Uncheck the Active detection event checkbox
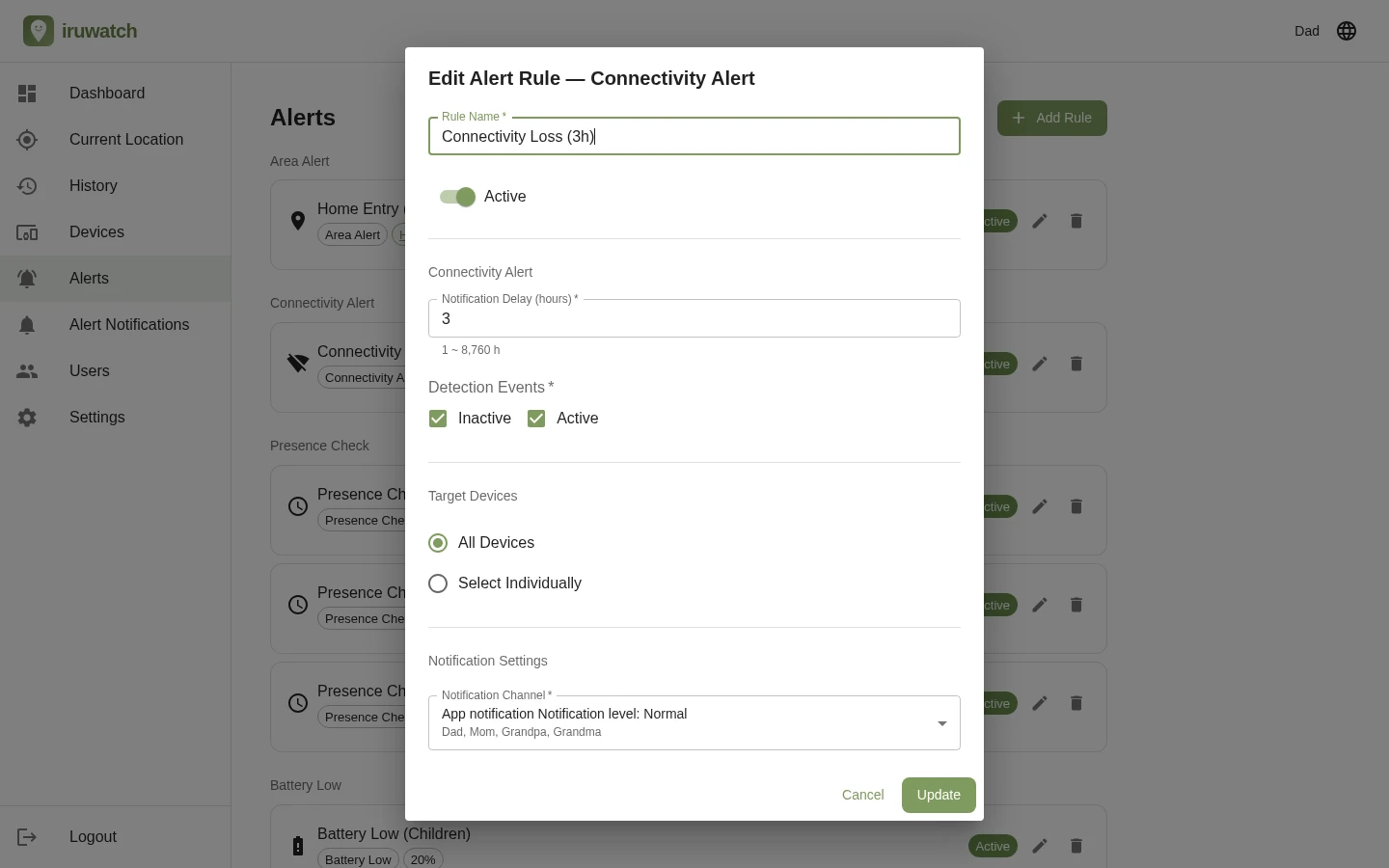The image size is (1389, 868). pos(536,419)
